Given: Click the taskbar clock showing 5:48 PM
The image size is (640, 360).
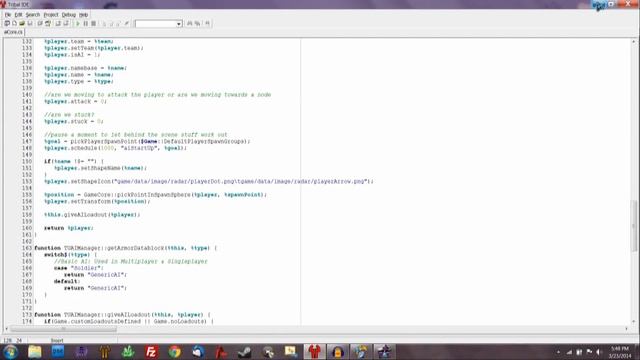Looking at the screenshot, I should pos(620,352).
